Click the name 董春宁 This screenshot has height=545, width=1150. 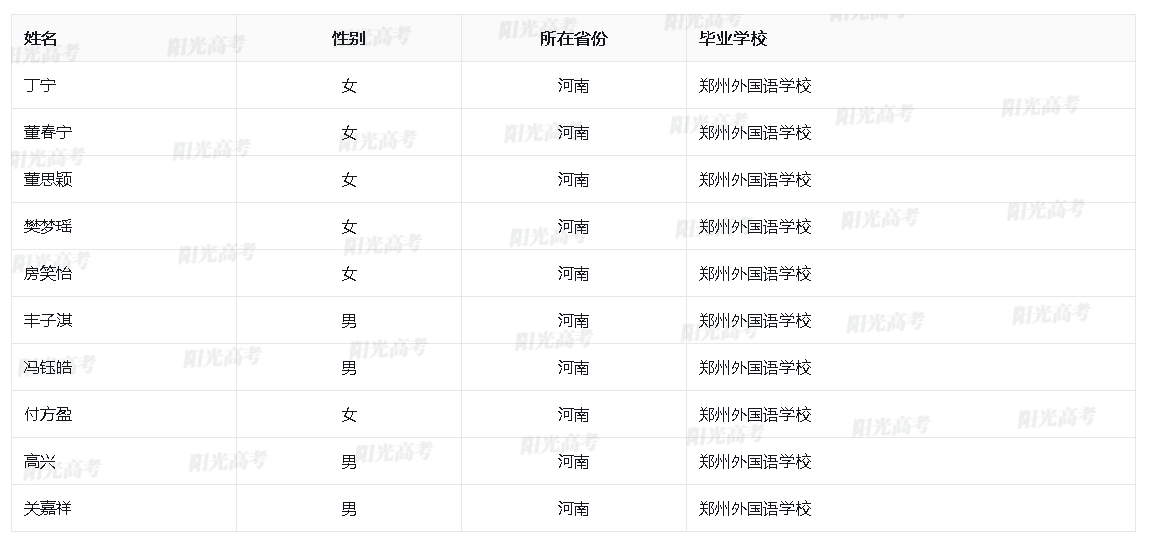tap(48, 133)
